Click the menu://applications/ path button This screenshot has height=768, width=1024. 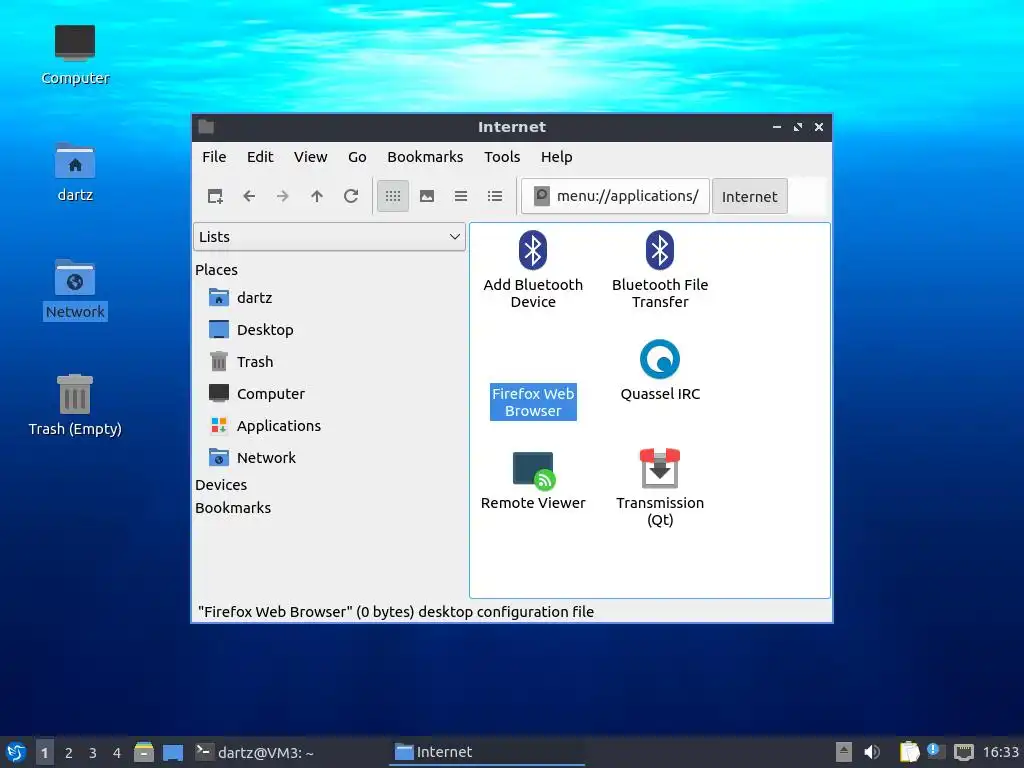(x=615, y=196)
